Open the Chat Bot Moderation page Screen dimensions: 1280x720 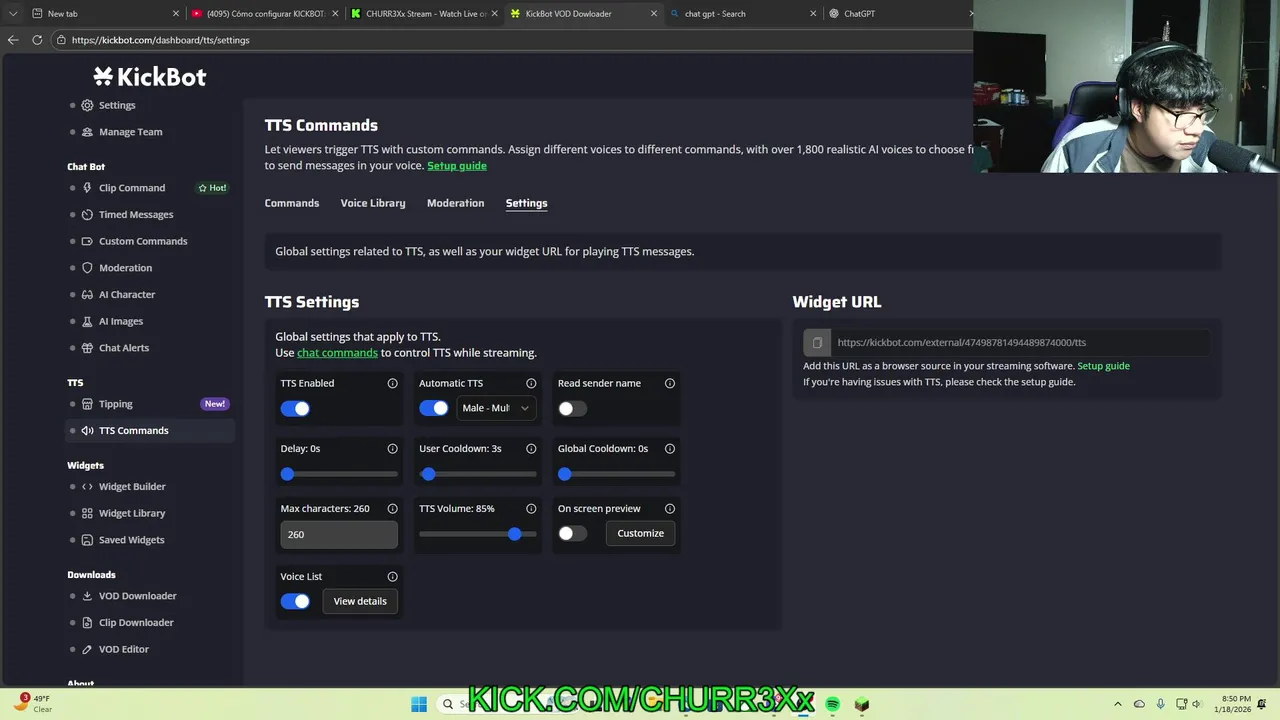click(x=125, y=268)
